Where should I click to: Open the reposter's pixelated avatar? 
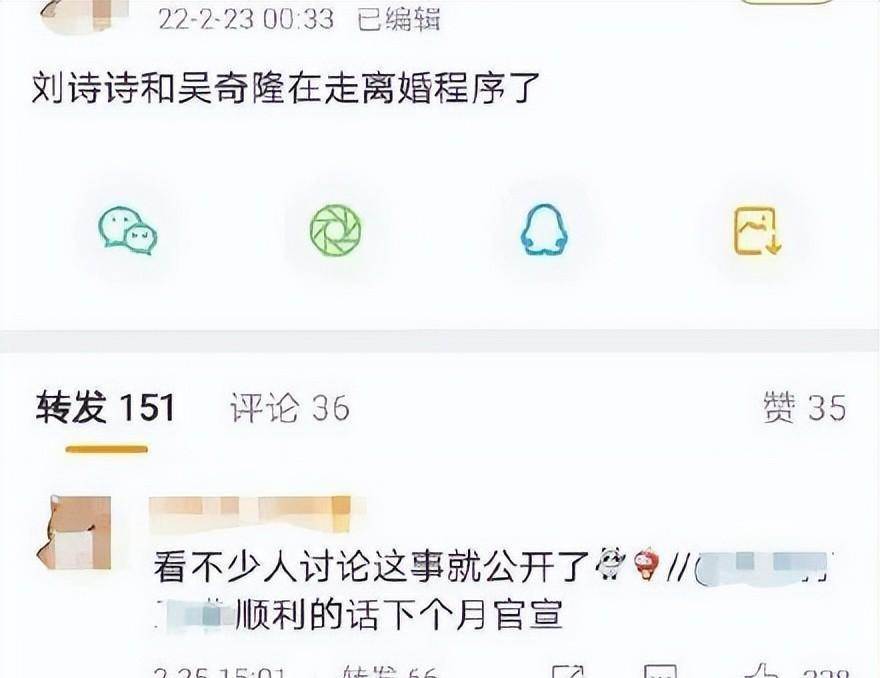coord(74,533)
